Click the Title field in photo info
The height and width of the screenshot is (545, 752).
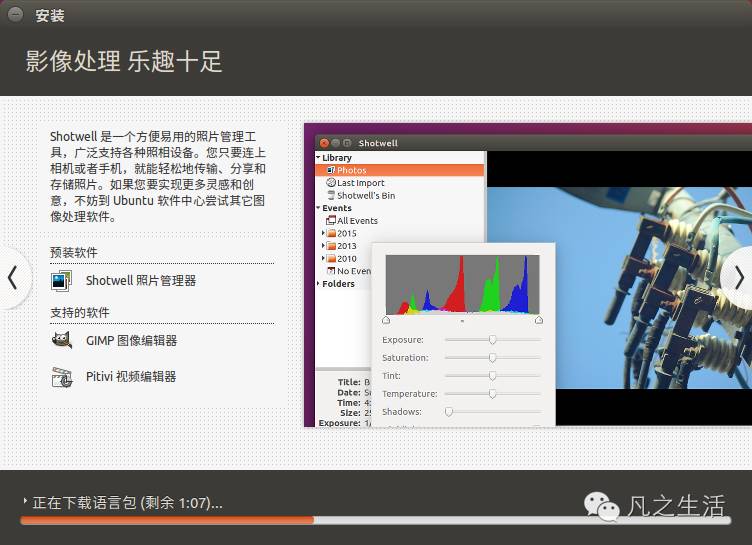[354, 382]
